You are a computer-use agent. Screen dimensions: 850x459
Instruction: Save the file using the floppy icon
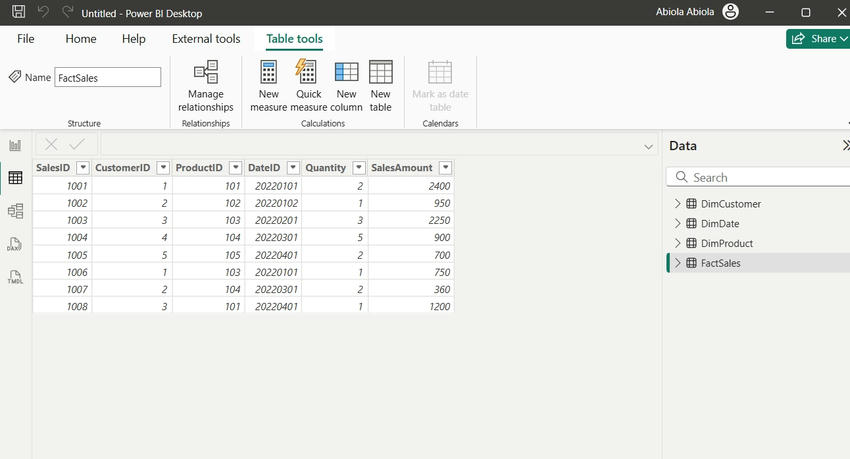pyautogui.click(x=18, y=11)
